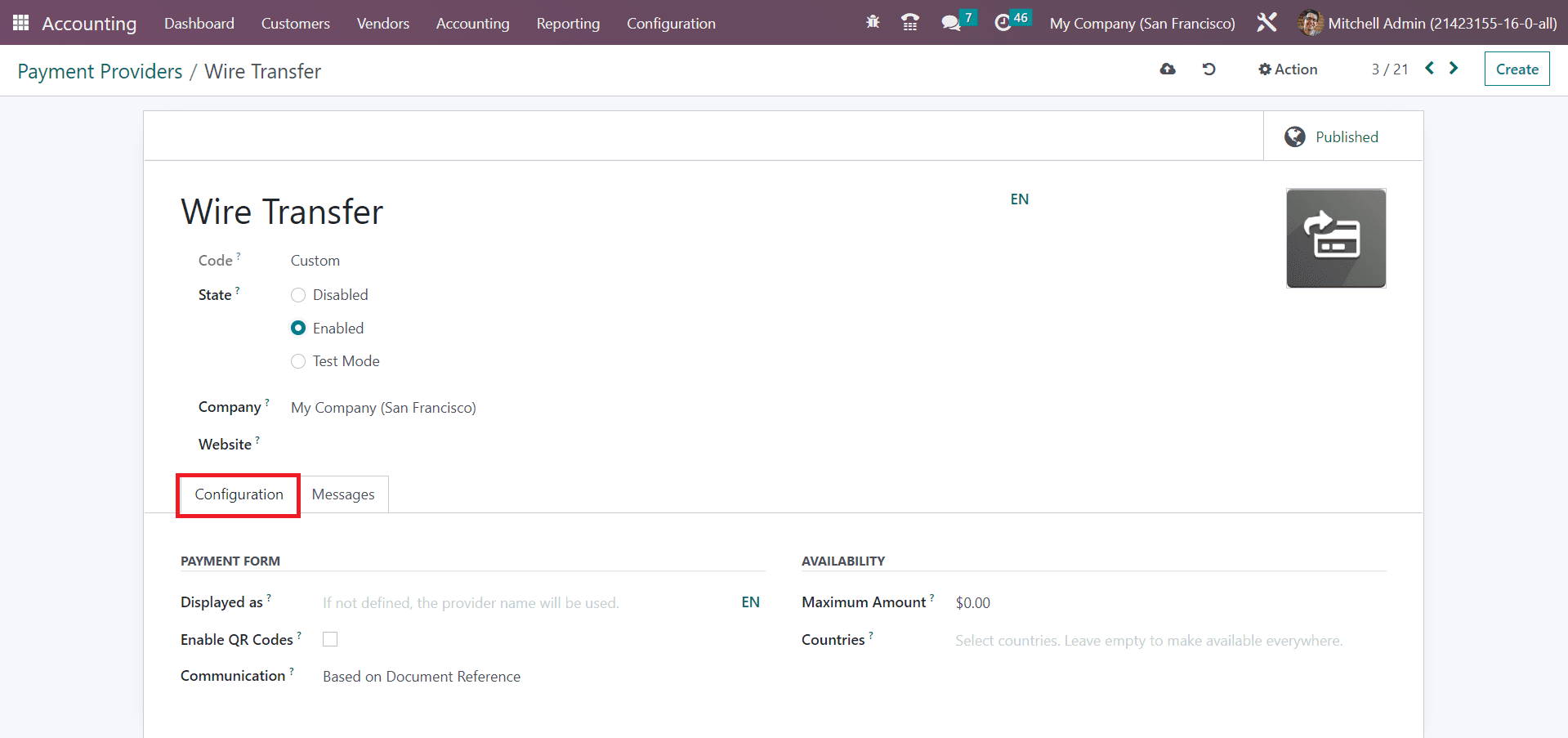Select the Disabled state radio button

tap(298, 295)
